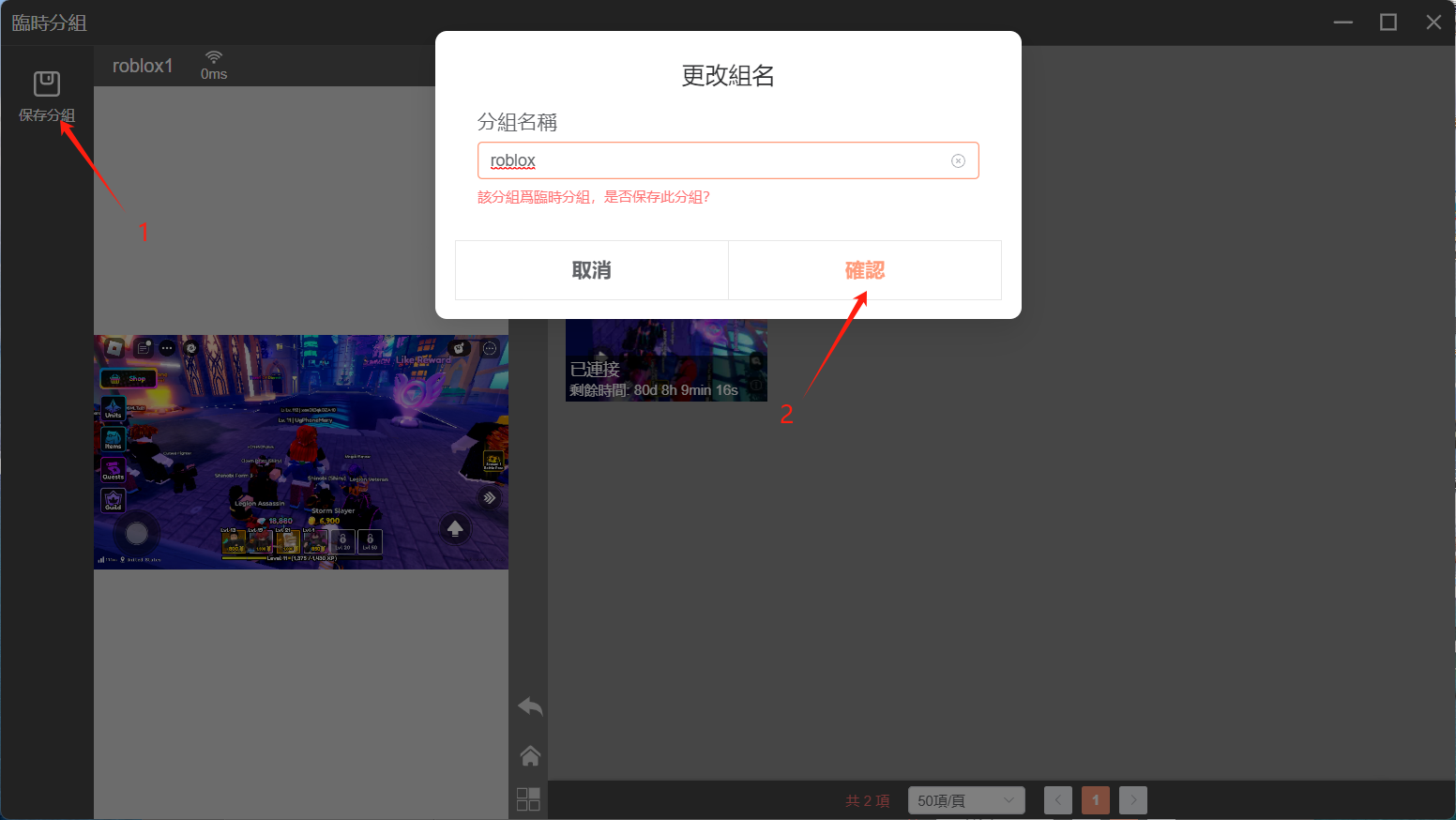Tap the double-chevron expand button in the game
1456x820 pixels.
pos(489,498)
